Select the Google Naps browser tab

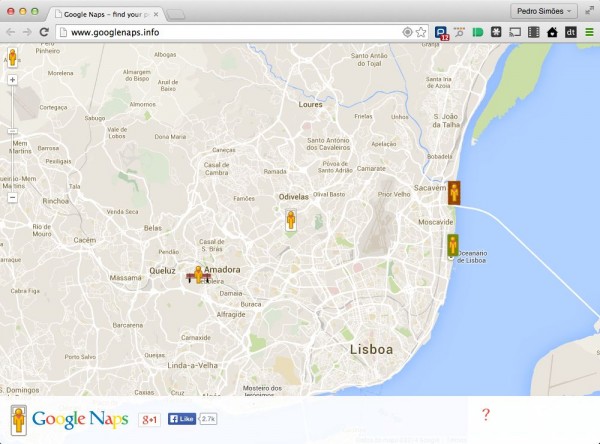coord(105,14)
